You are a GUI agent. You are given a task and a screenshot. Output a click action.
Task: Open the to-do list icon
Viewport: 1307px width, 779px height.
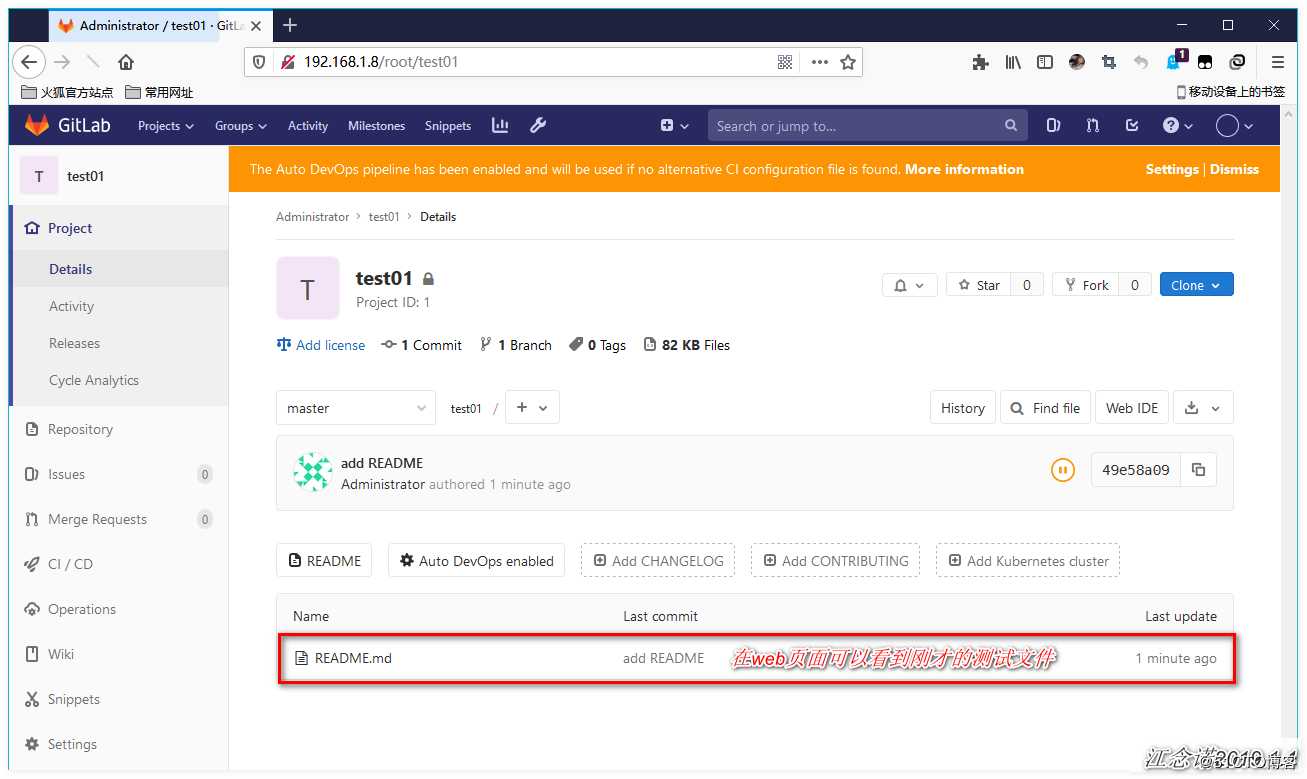pyautogui.click(x=1132, y=126)
